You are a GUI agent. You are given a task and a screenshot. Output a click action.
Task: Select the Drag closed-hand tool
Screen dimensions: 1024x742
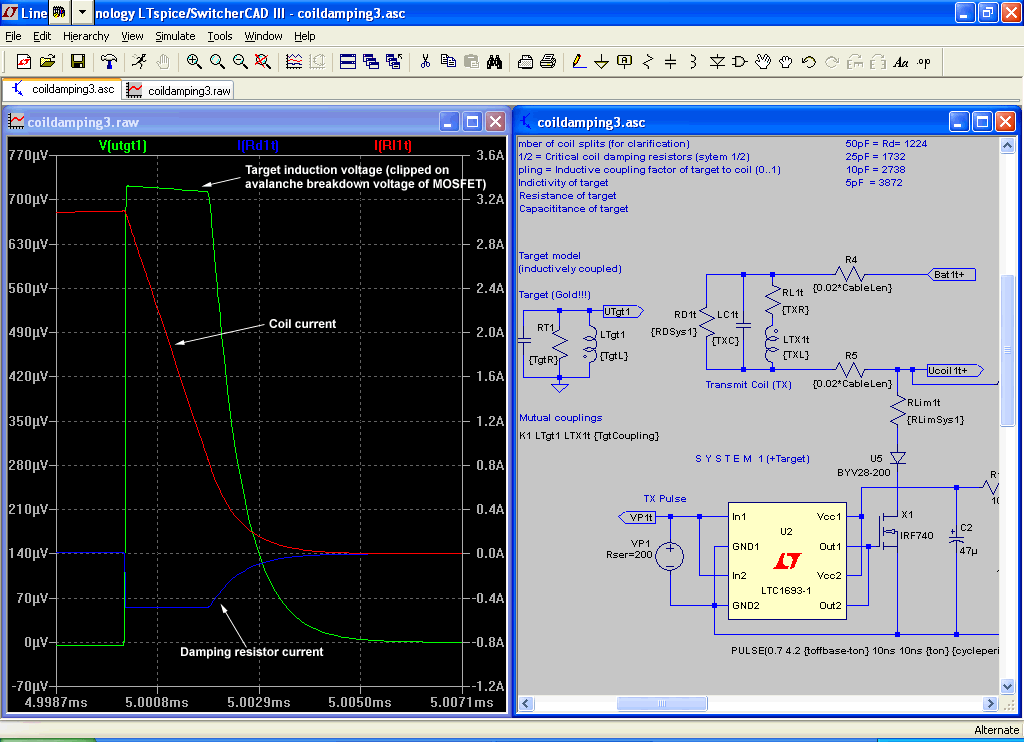pyautogui.click(x=786, y=61)
